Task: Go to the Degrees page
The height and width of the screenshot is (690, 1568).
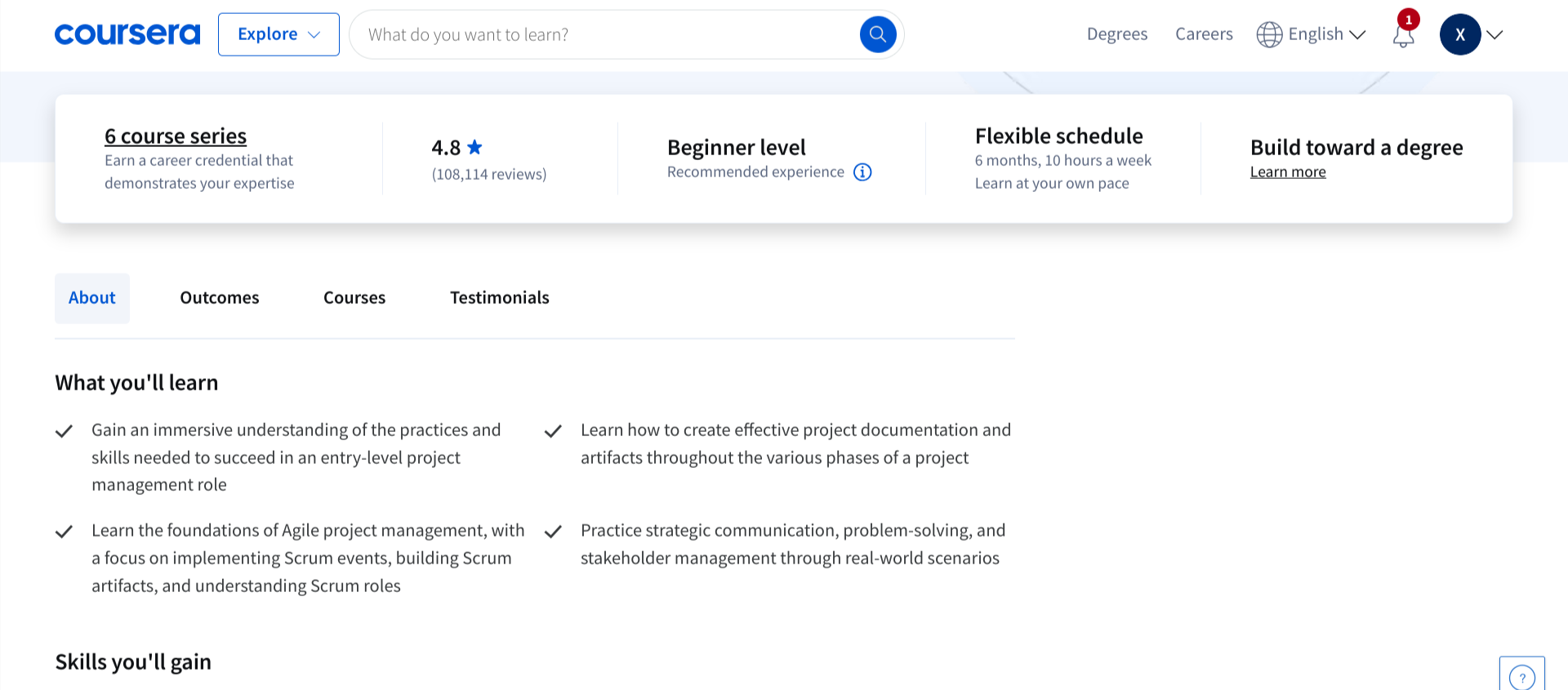Action: [1116, 34]
